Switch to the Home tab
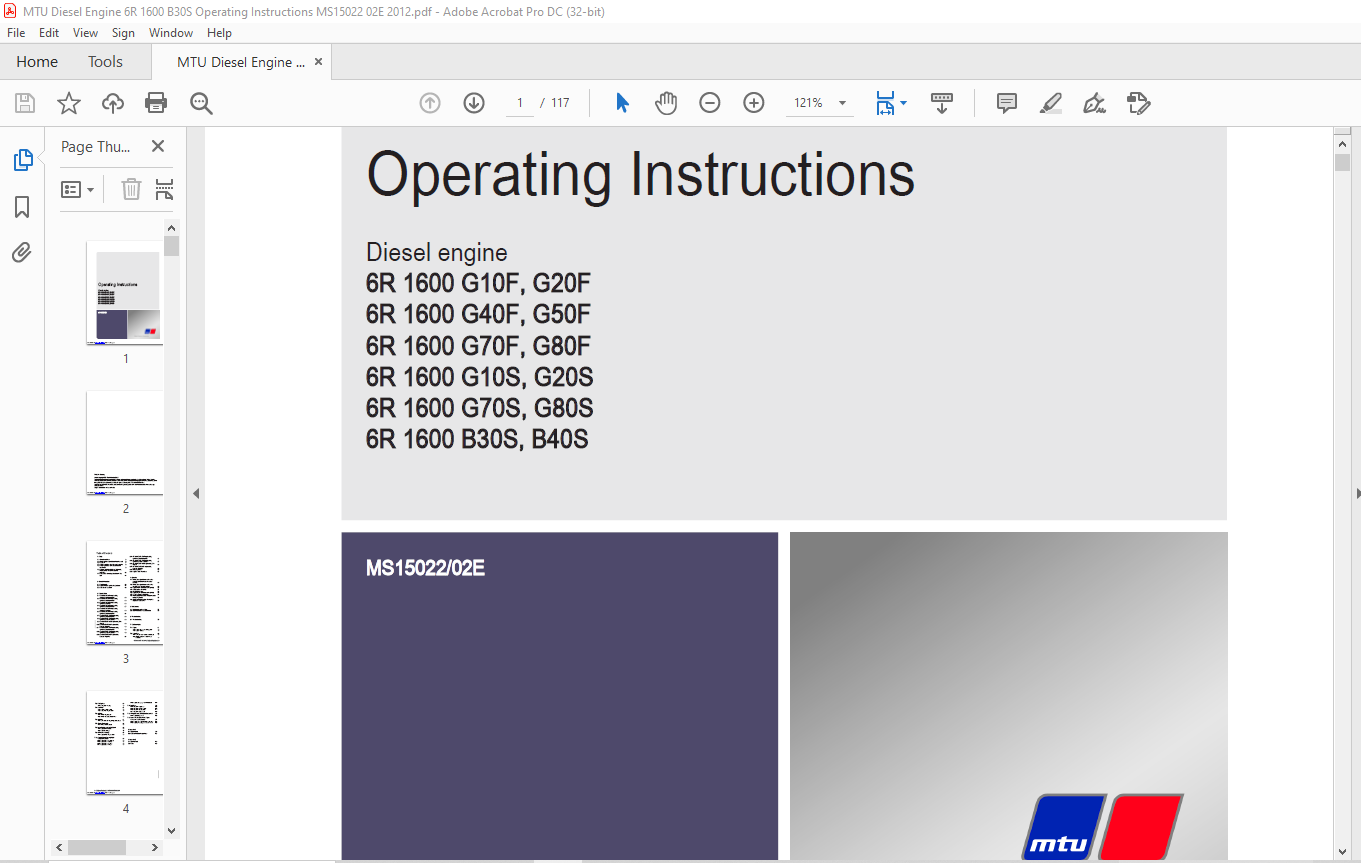The width and height of the screenshot is (1361, 863). 37,62
